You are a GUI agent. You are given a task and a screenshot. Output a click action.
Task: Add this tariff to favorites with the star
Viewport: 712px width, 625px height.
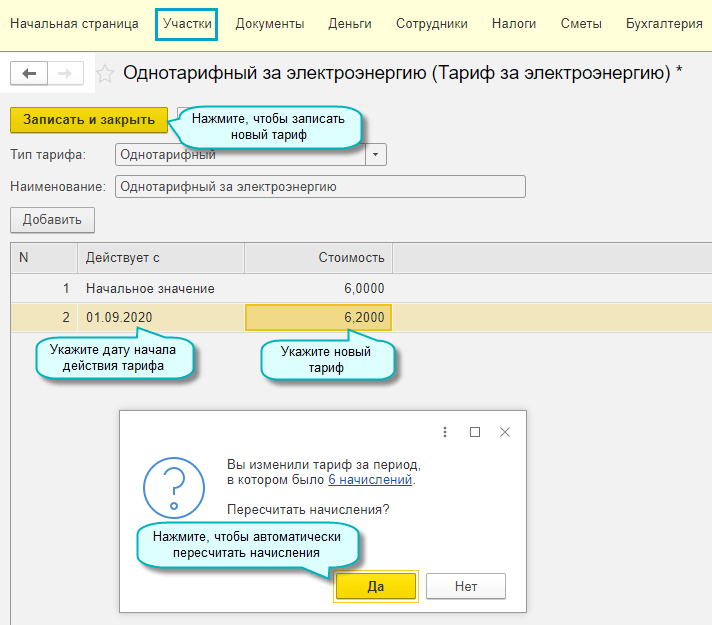point(105,74)
